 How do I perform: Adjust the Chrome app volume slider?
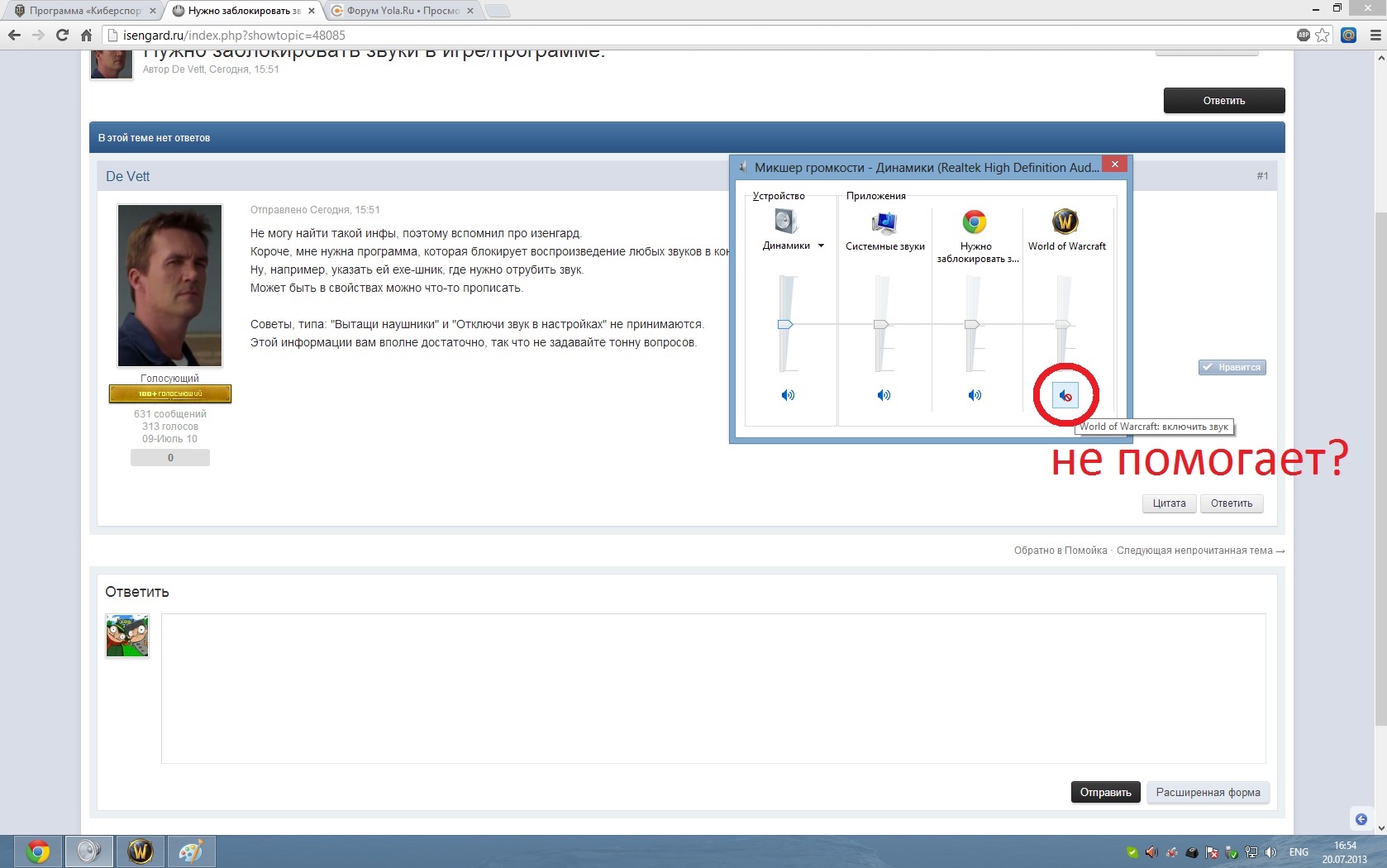pos(972,324)
